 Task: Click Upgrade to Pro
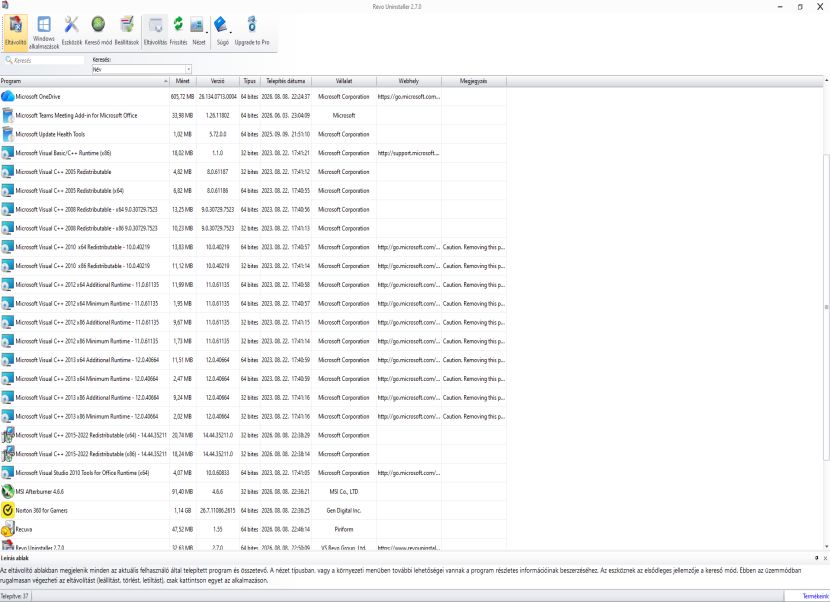point(252,32)
